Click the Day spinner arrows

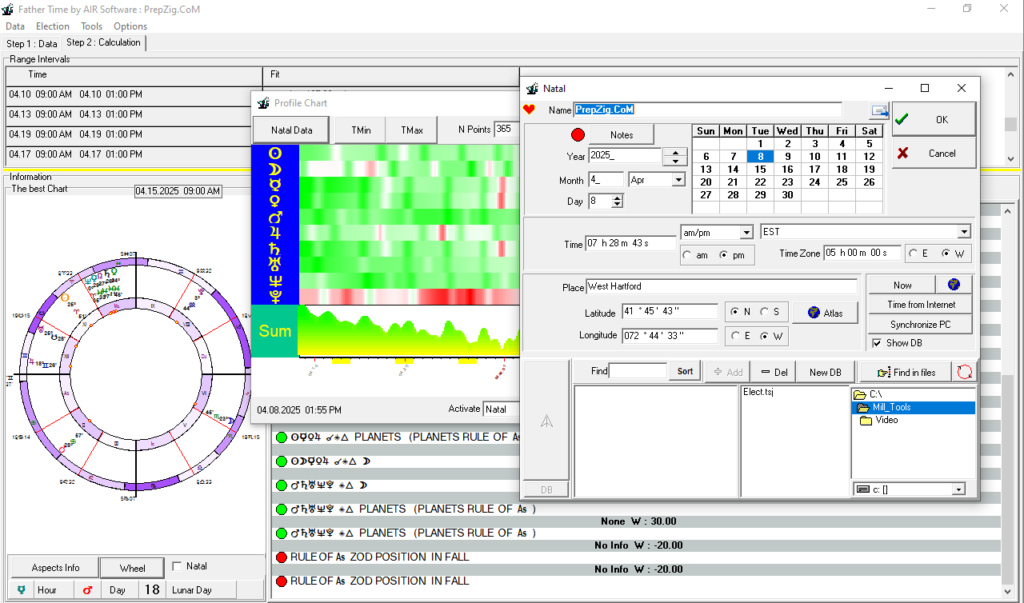click(x=617, y=201)
